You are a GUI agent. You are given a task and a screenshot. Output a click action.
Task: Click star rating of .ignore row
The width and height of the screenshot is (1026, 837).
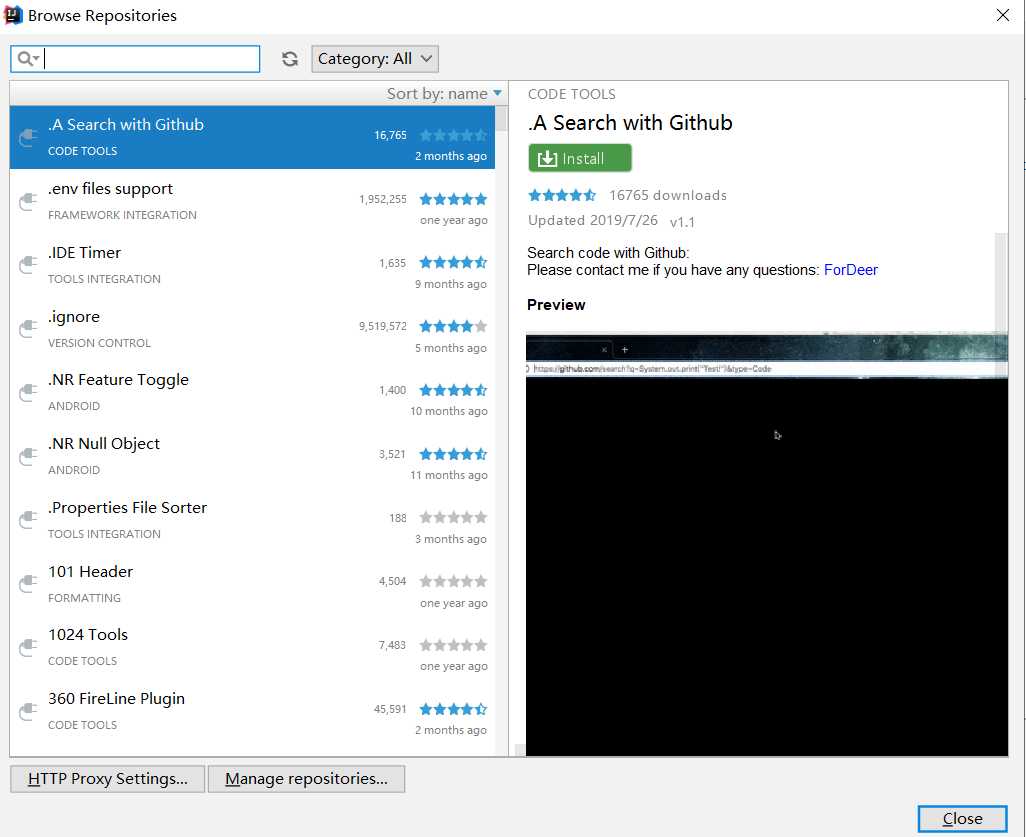click(x=453, y=326)
